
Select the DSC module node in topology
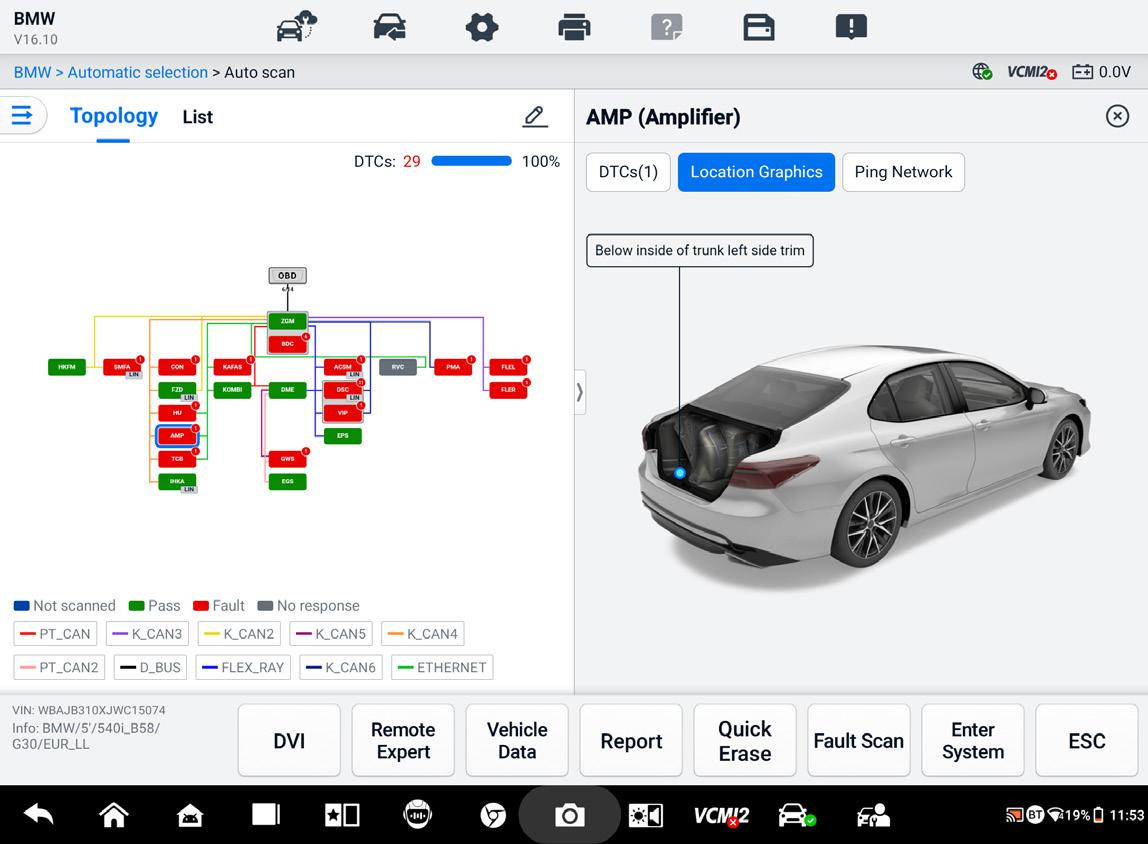(x=343, y=390)
